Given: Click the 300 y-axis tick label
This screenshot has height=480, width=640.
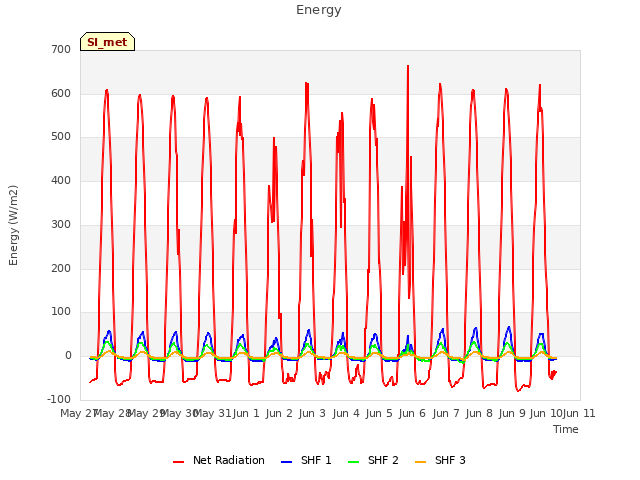Looking at the screenshot, I should (x=61, y=224).
